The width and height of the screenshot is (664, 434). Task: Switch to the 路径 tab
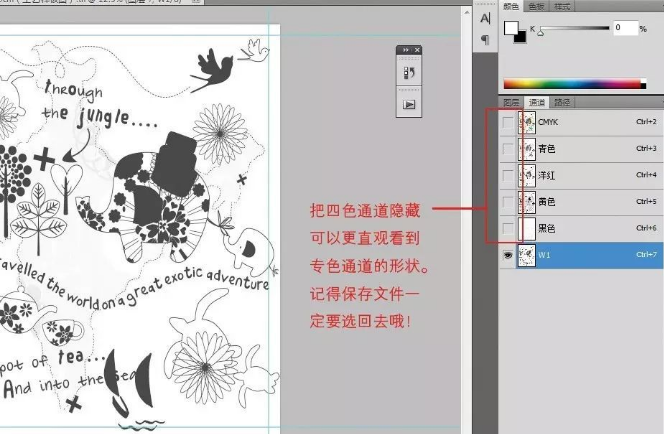tap(562, 102)
